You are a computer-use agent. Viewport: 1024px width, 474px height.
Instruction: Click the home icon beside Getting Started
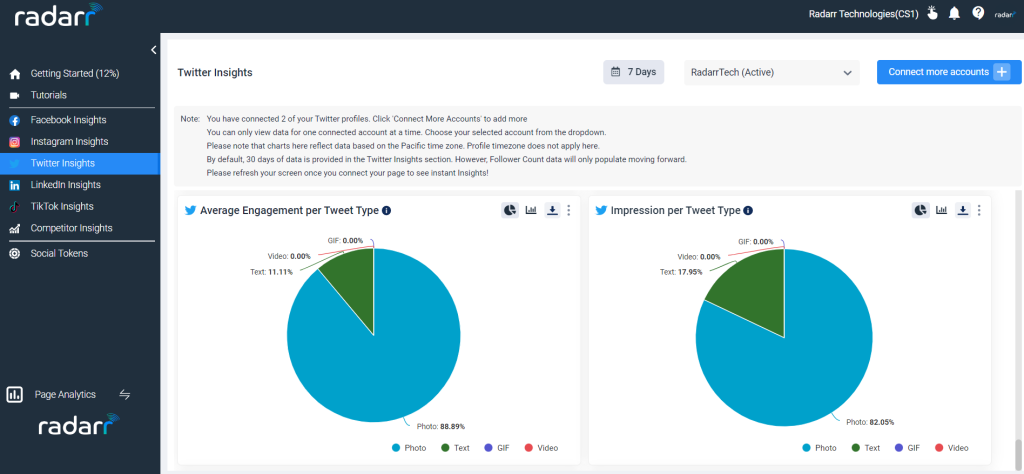[15, 74]
